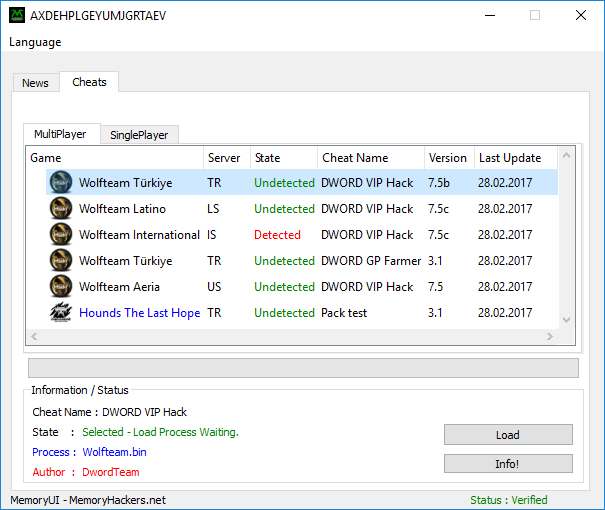Select the Cheats tab
The width and height of the screenshot is (605, 510).
89,82
